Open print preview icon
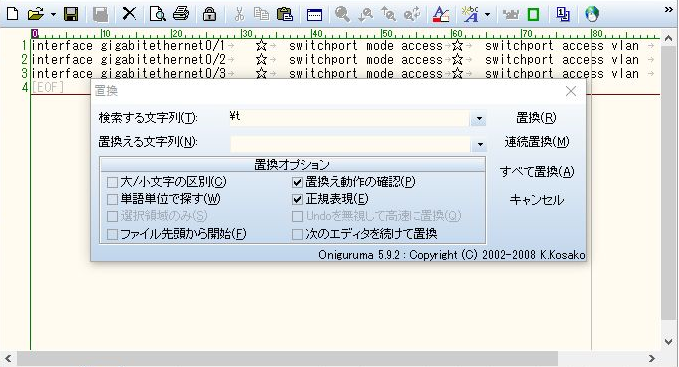679x367 pixels. click(x=157, y=14)
